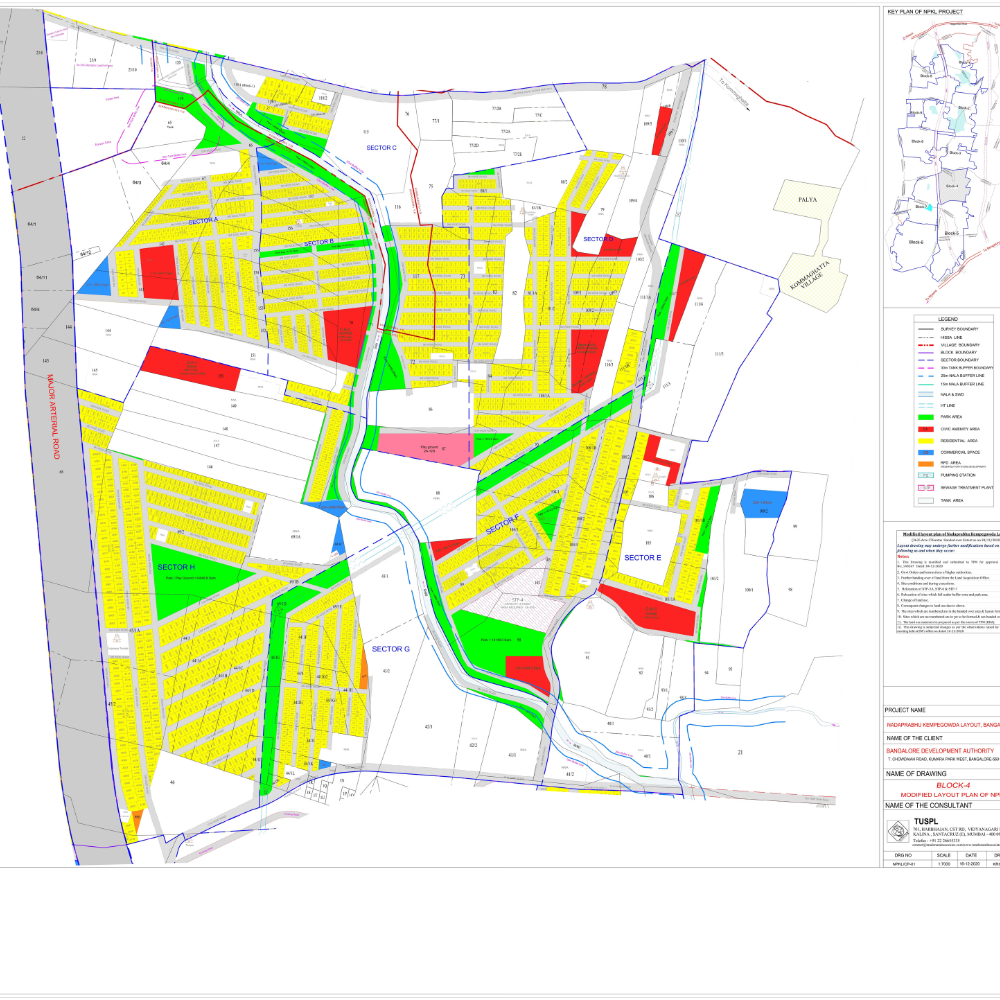The image size is (1000, 1000).
Task: Click the purple Block Boundary legend line sample
Action: click(925, 353)
